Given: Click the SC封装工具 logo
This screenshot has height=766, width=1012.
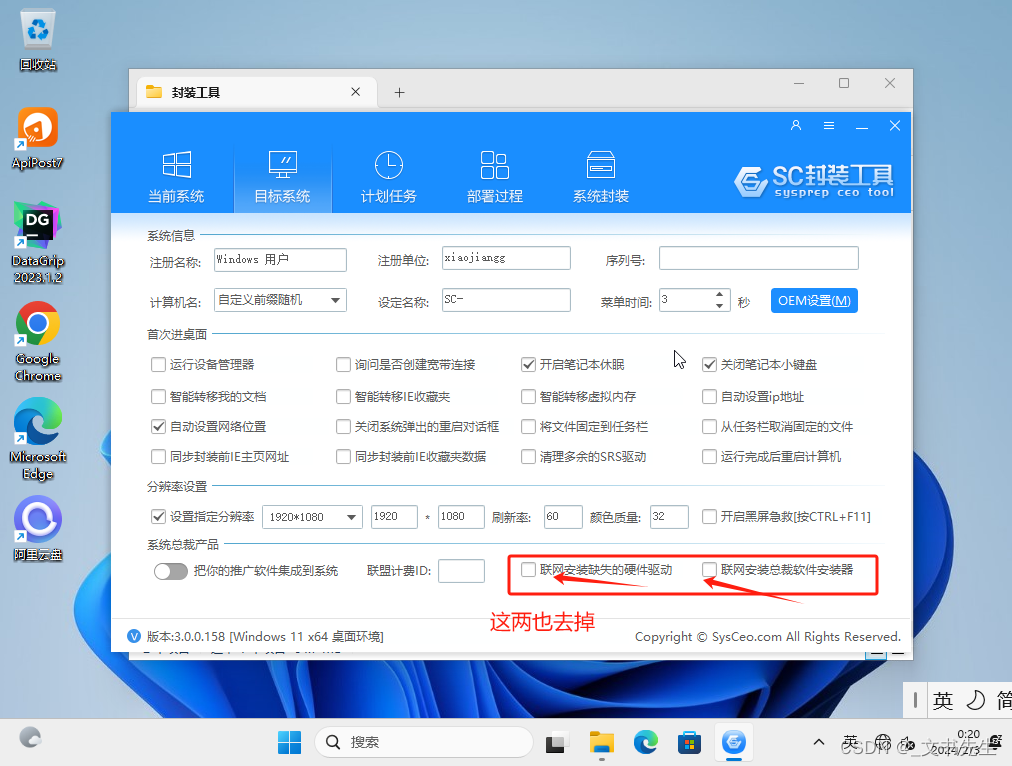Looking at the screenshot, I should pos(815,181).
